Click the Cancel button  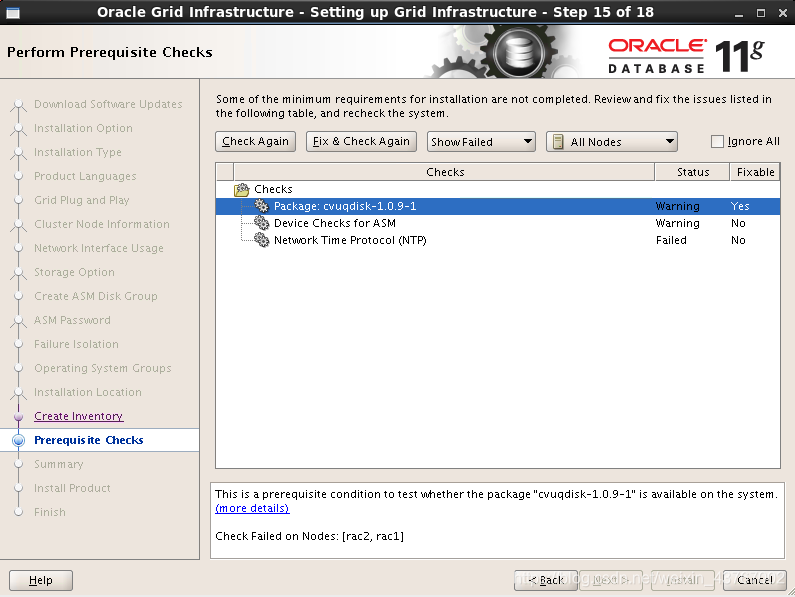[x=754, y=580]
